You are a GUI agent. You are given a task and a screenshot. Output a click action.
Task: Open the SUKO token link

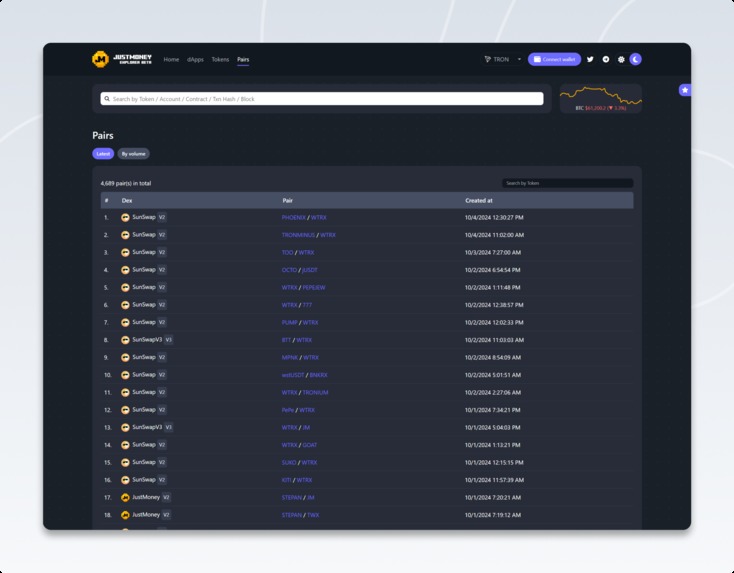tap(289, 463)
